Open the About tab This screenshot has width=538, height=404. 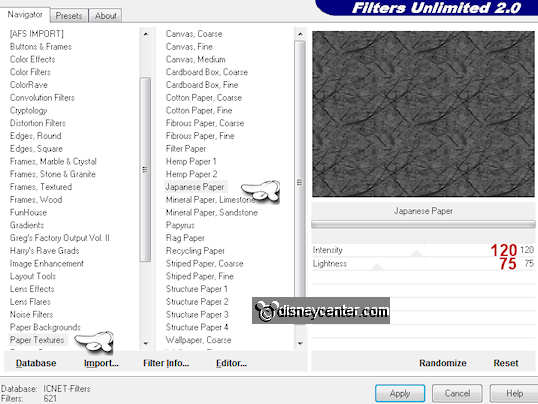(106, 16)
